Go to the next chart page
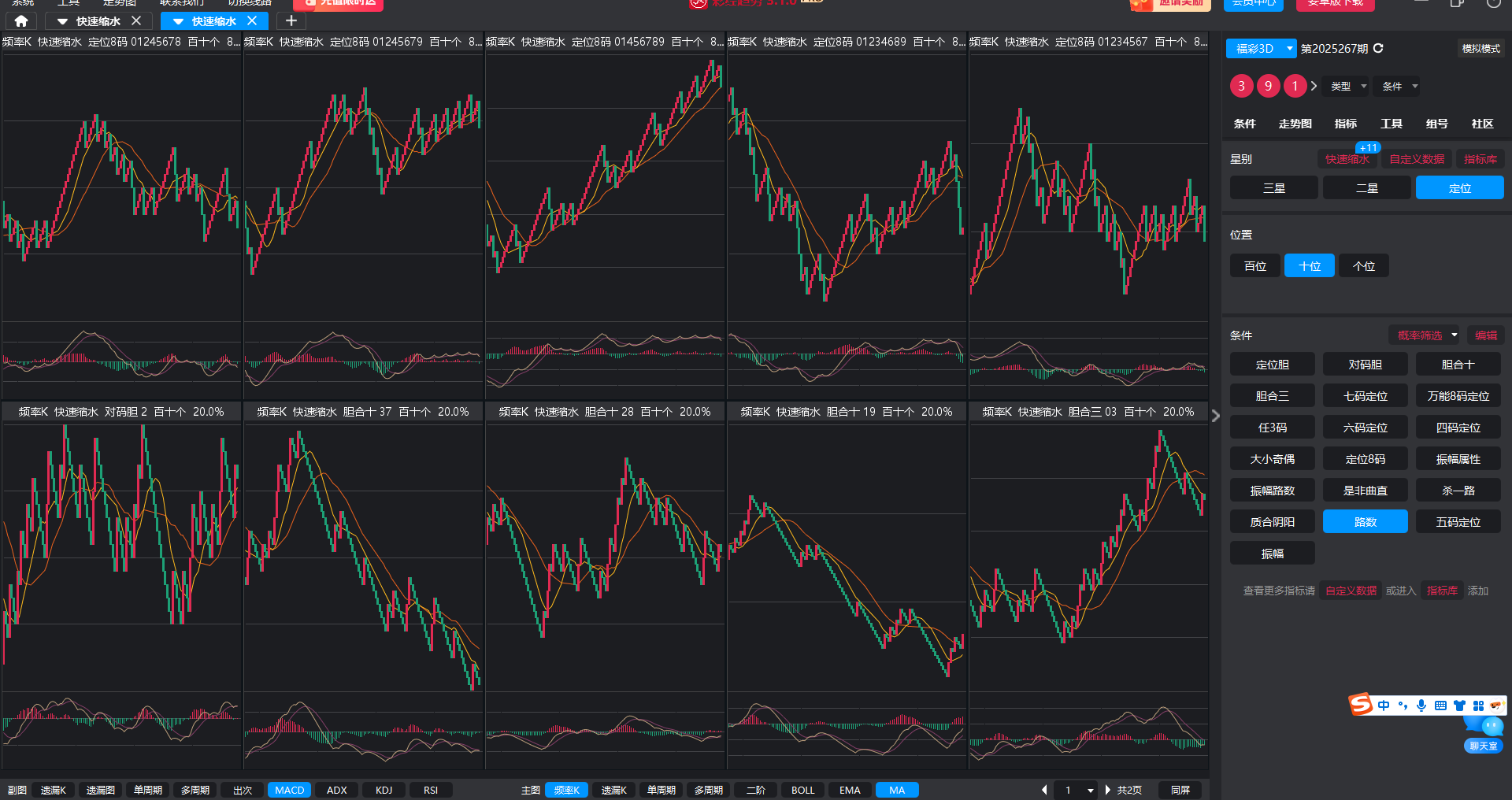The height and width of the screenshot is (800, 1512). tap(1108, 790)
